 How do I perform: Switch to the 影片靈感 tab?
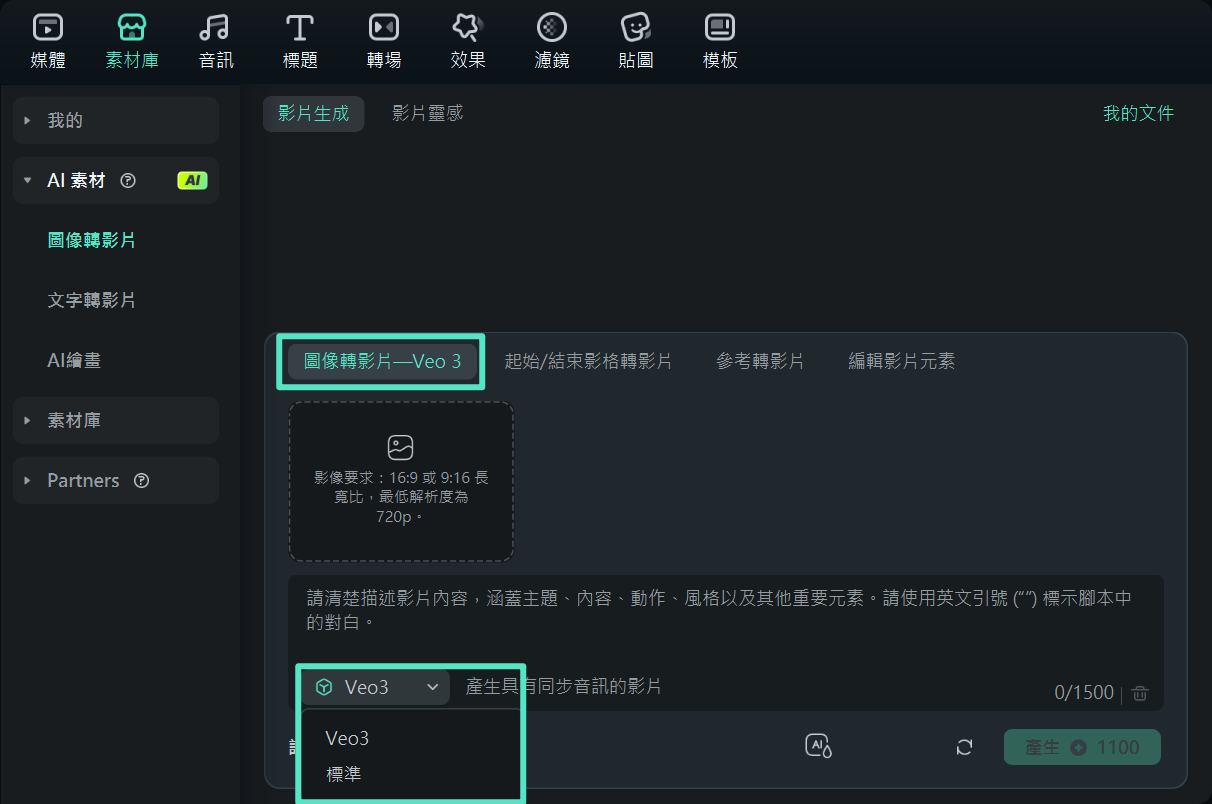point(428,113)
